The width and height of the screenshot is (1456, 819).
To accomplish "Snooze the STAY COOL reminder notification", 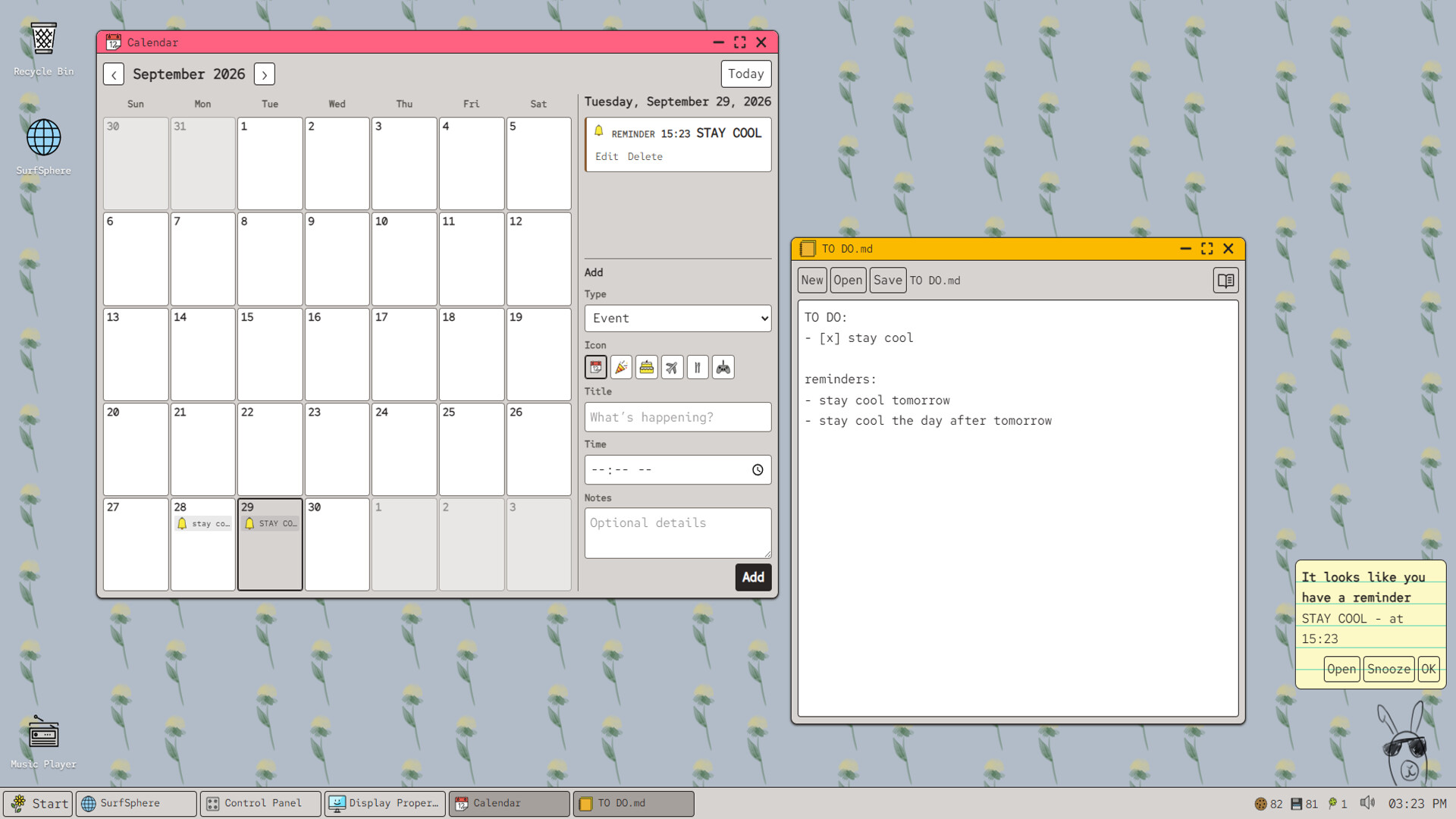I will [x=1389, y=670].
